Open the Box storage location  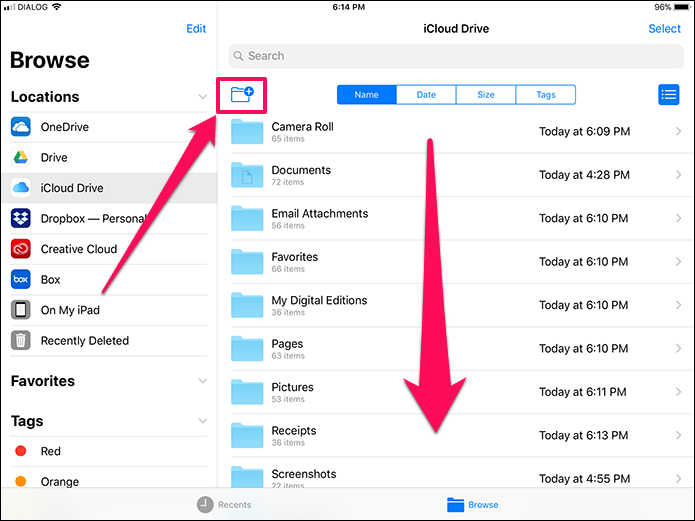[109, 280]
